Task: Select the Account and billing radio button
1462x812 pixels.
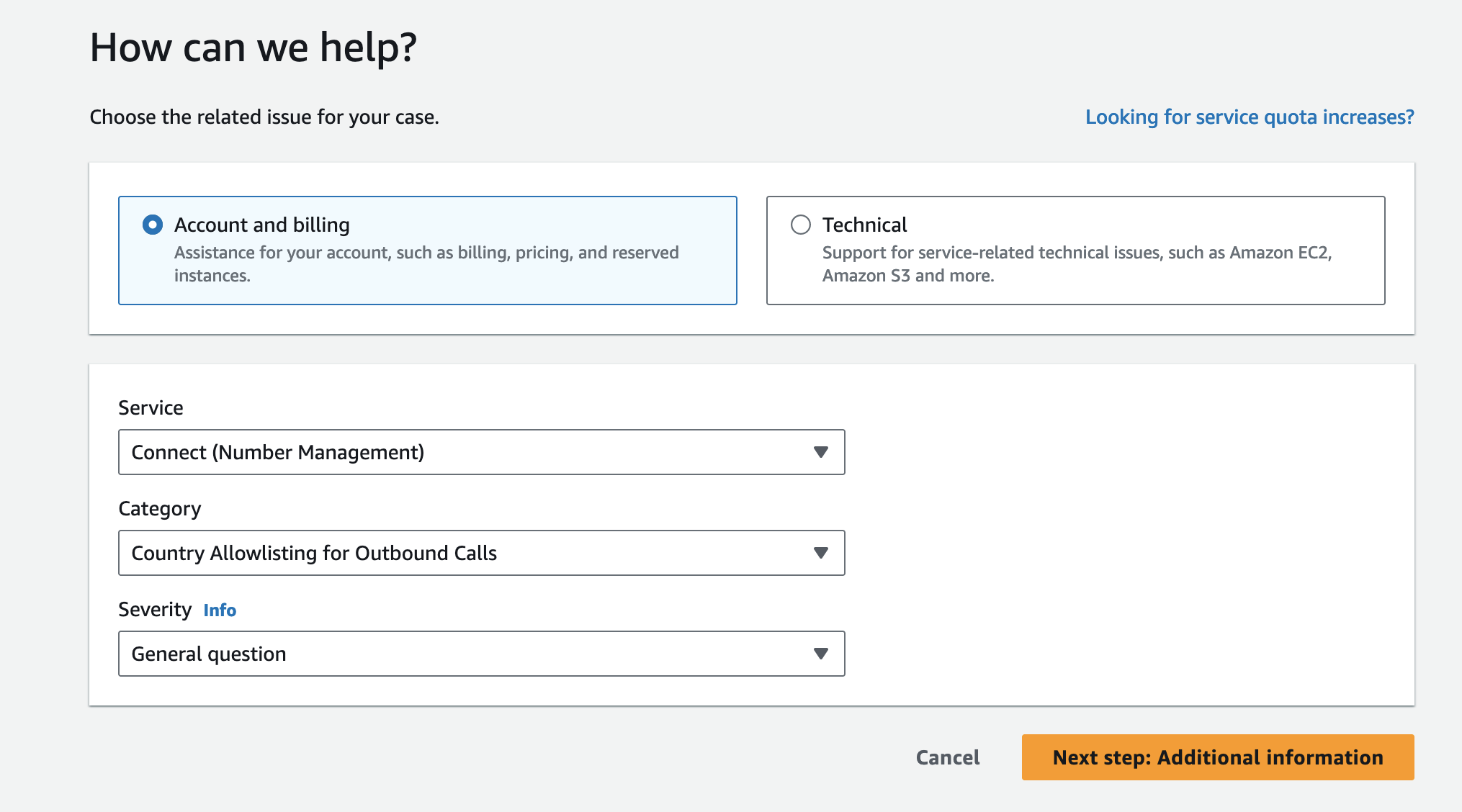Action: [x=153, y=225]
